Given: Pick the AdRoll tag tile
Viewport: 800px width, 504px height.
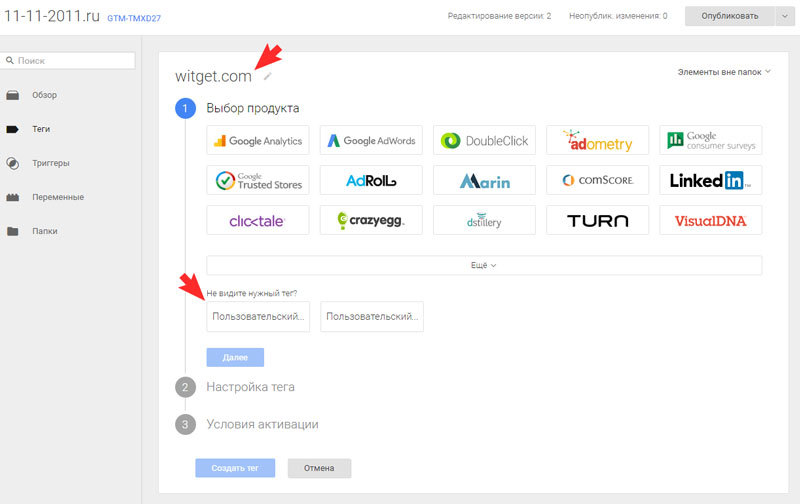Looking at the screenshot, I should pos(371,180).
